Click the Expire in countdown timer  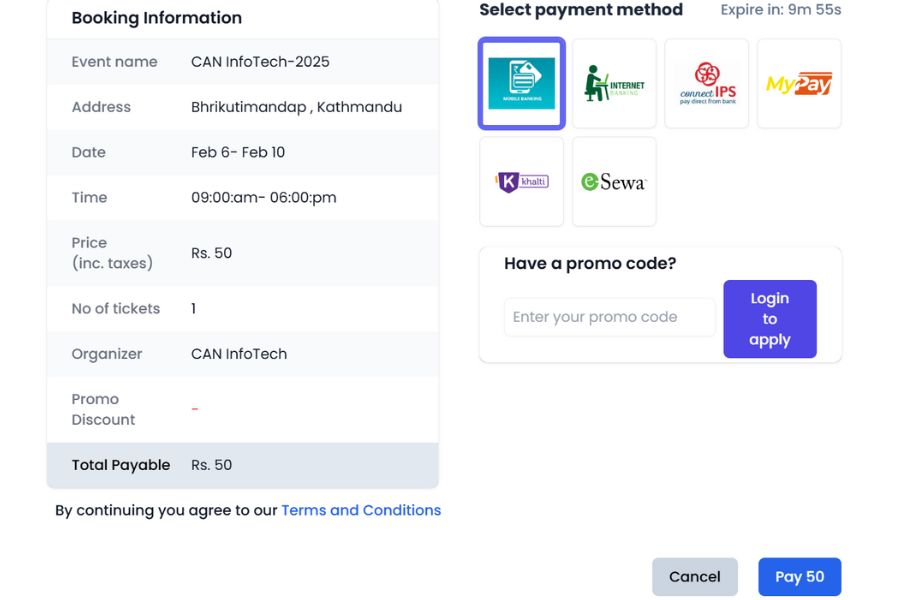781,10
